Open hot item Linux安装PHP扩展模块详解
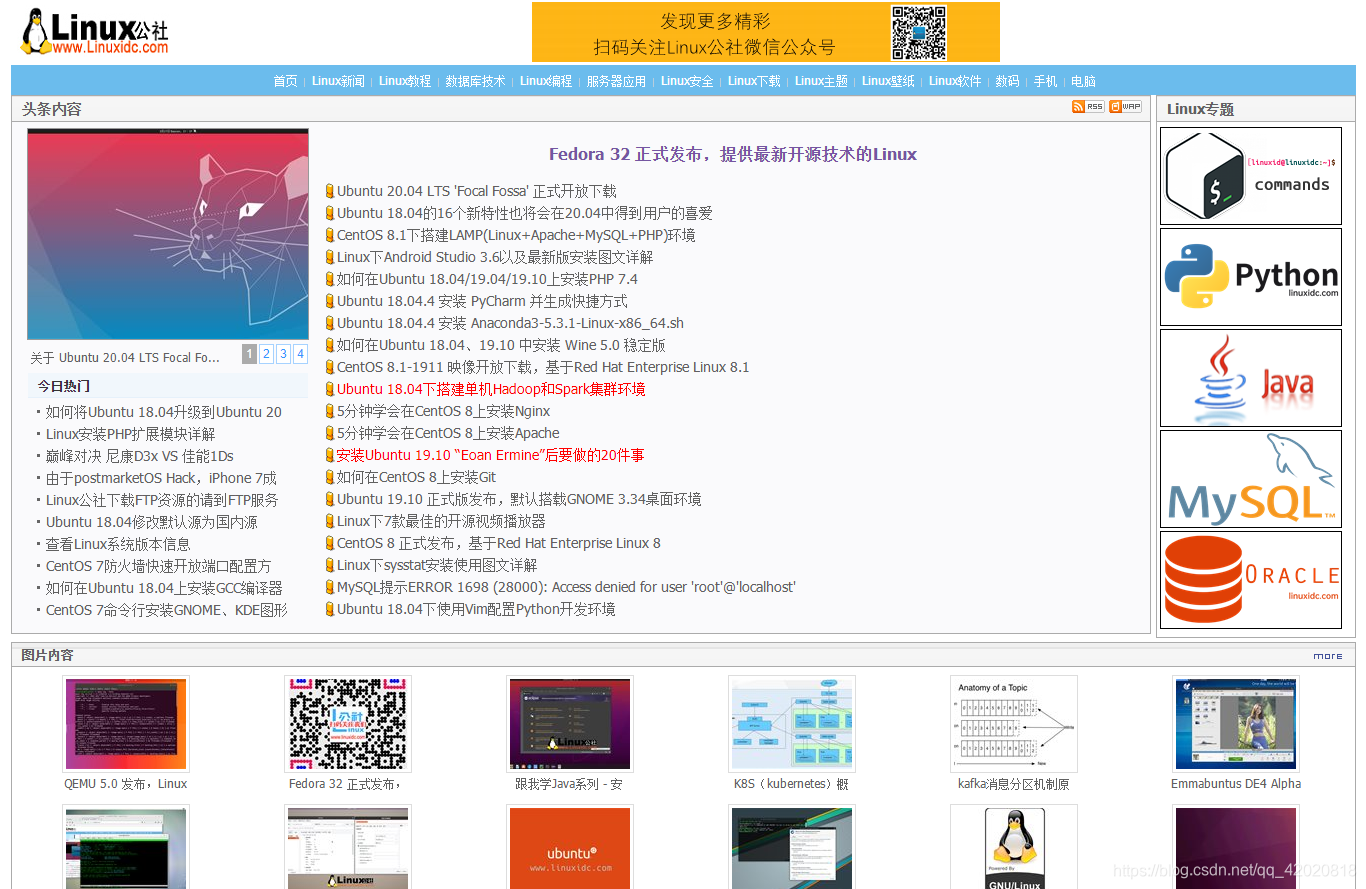 [130, 434]
